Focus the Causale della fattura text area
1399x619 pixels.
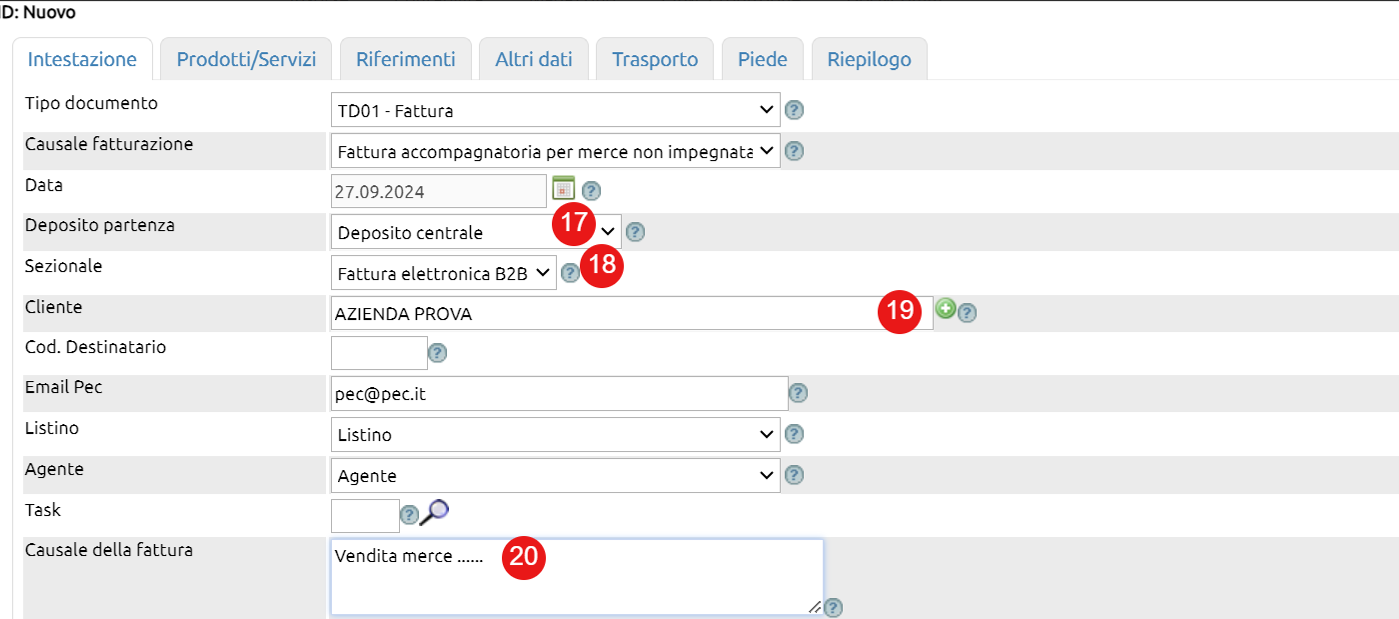(577, 577)
